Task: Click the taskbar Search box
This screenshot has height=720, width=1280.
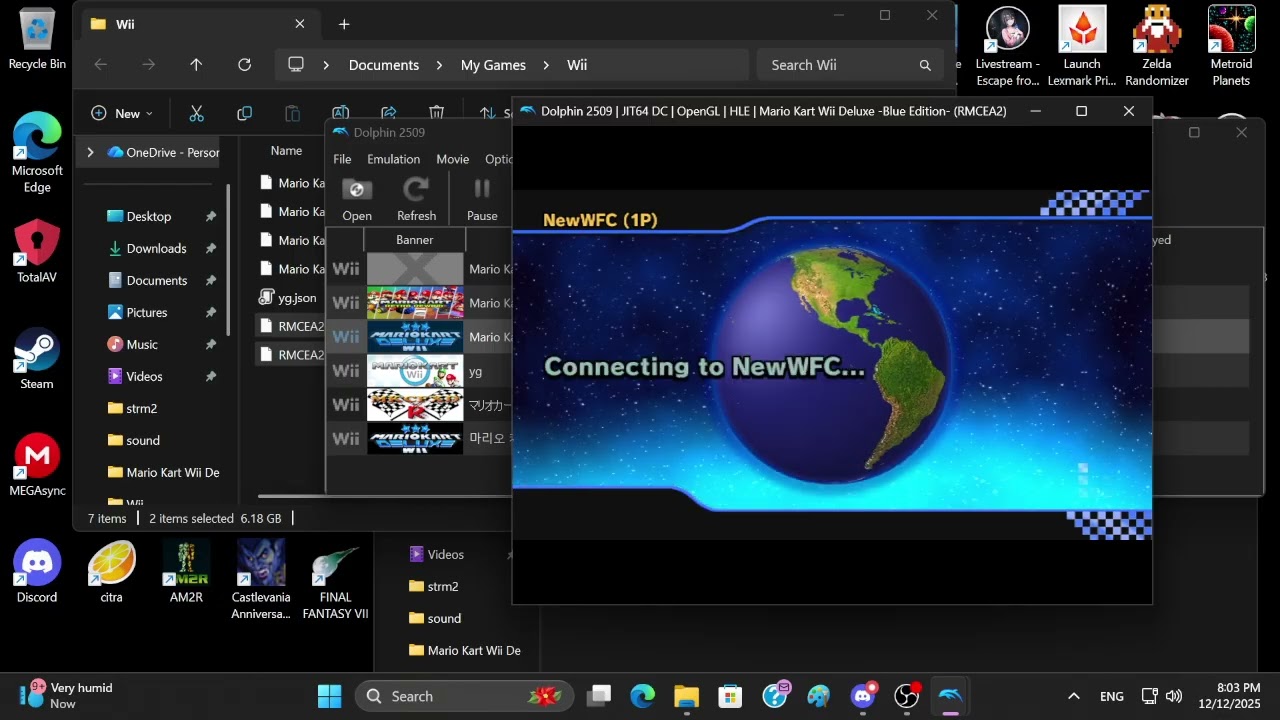Action: (x=464, y=696)
